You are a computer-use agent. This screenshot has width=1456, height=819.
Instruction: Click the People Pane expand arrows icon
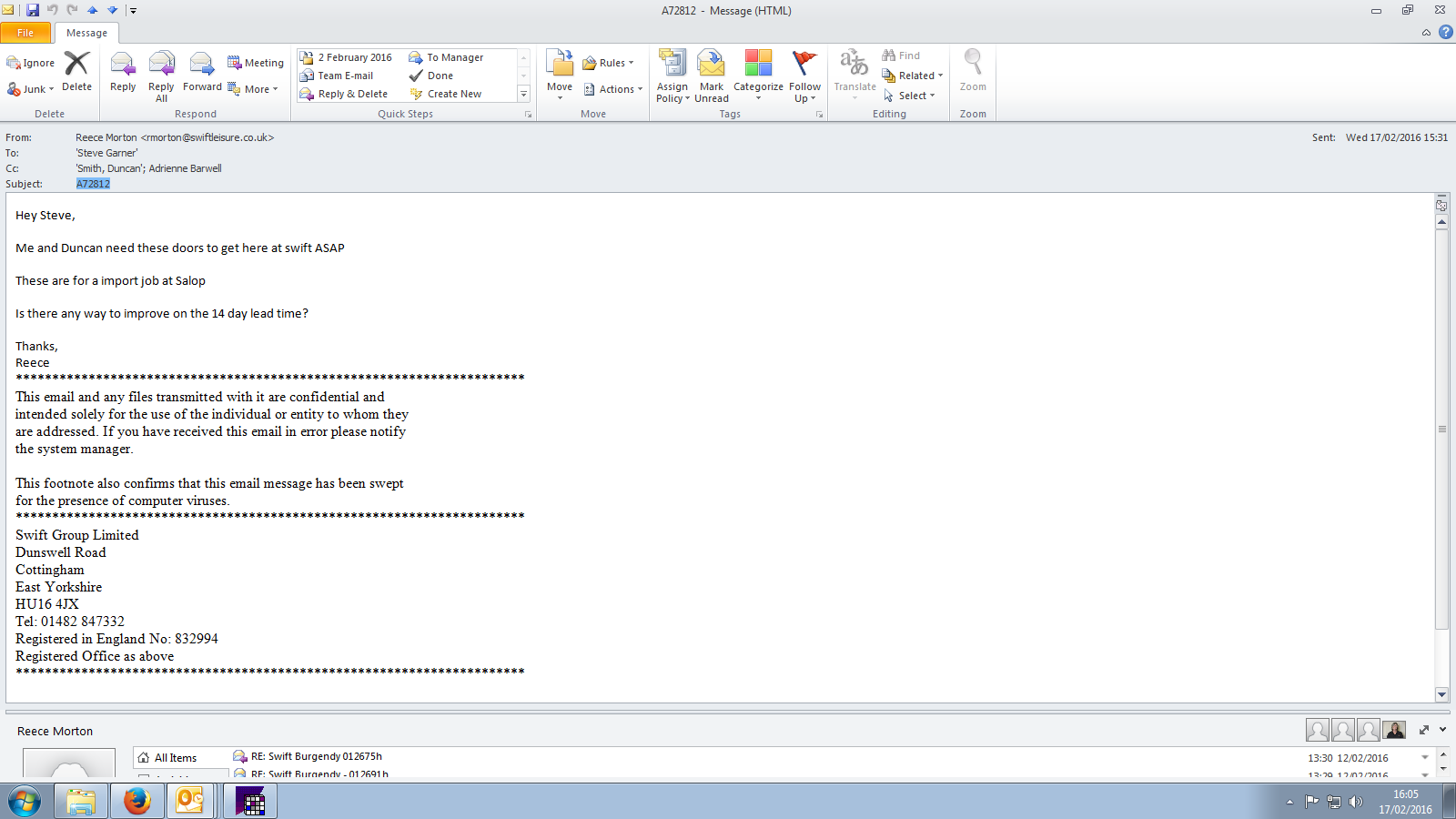[x=1424, y=730]
